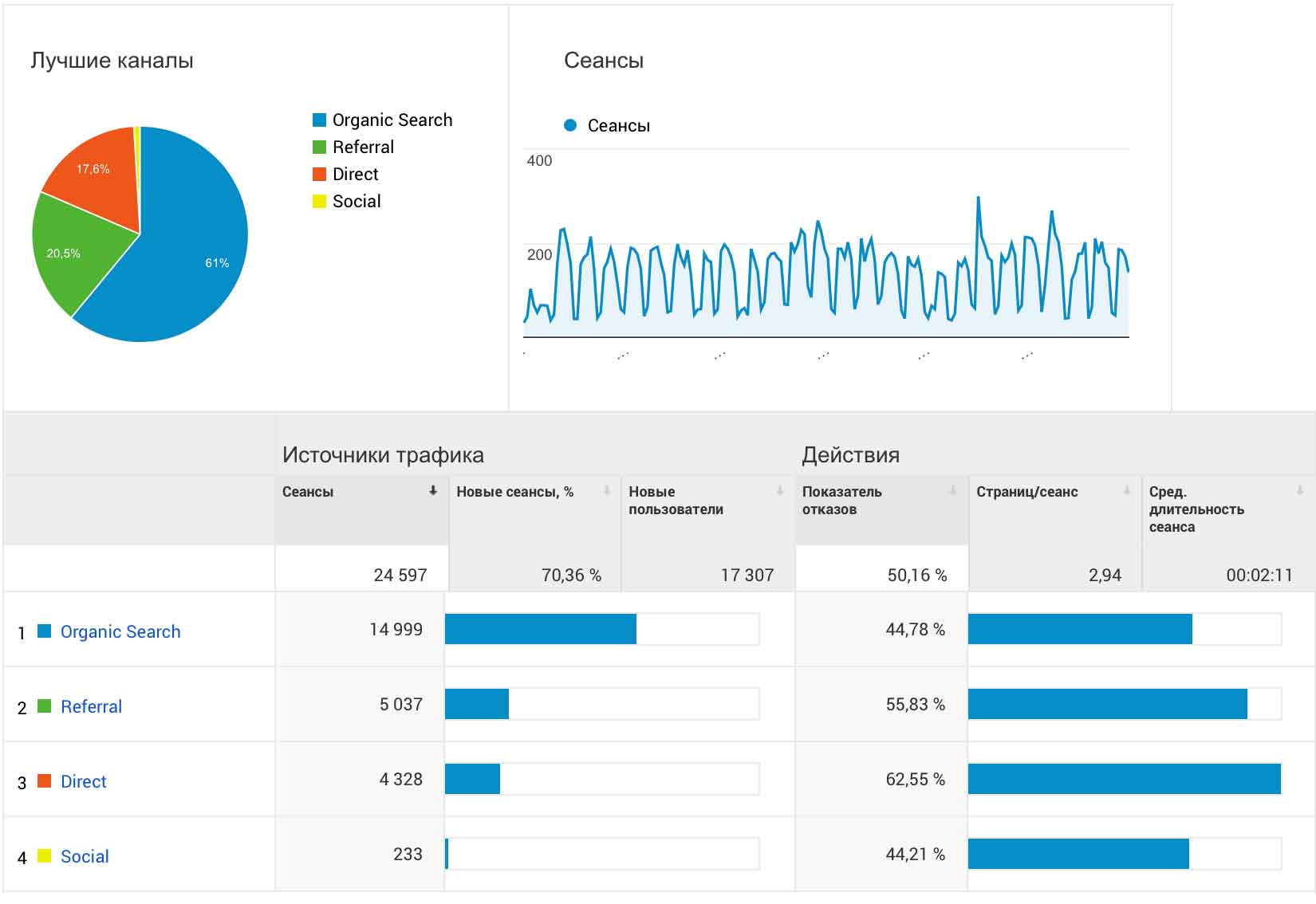This screenshot has width=1316, height=904.
Task: Click the Direct row bounce-rate bar
Action: [x=1125, y=779]
